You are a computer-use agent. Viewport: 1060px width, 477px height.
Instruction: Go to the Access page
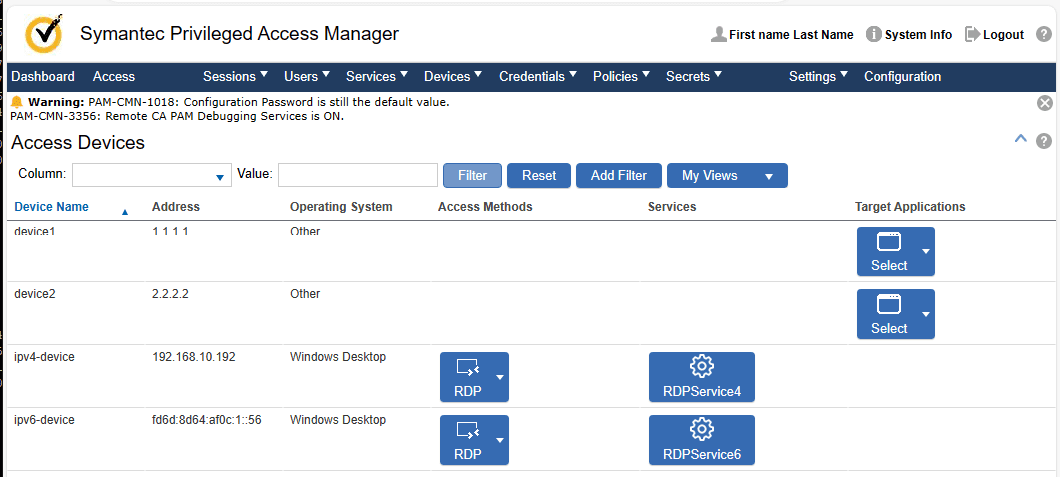point(114,76)
